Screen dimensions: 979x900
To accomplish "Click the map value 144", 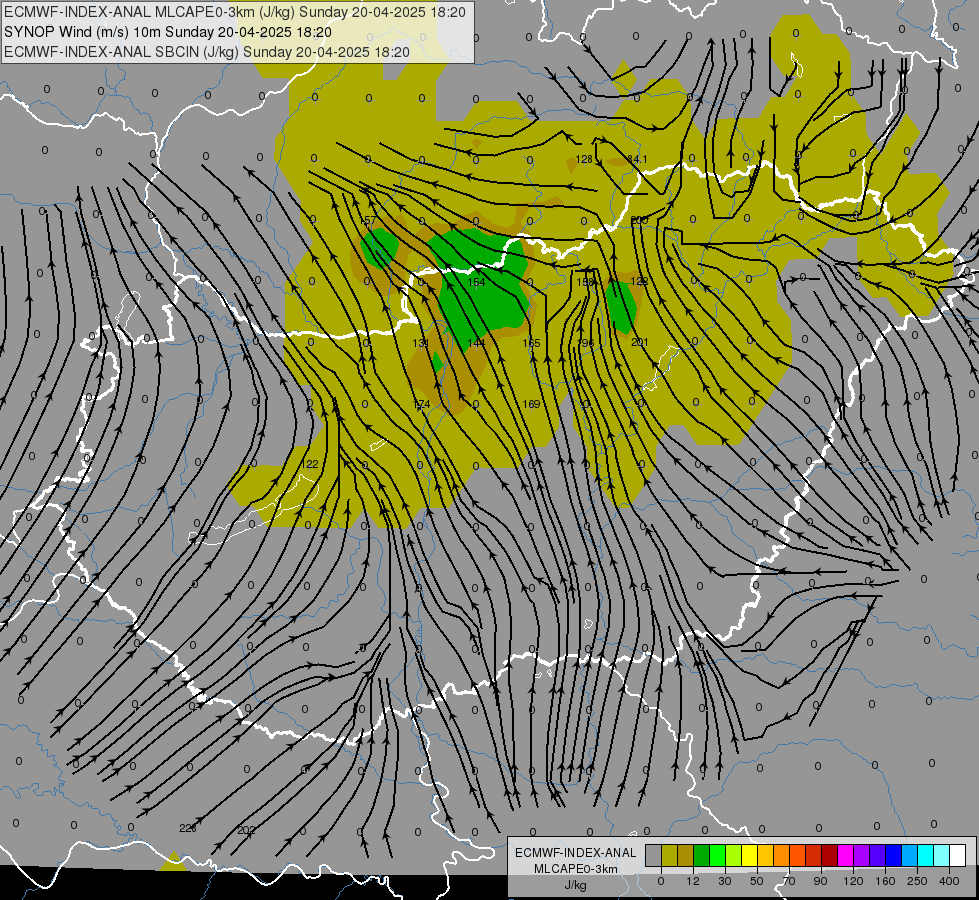I will click(x=476, y=343).
